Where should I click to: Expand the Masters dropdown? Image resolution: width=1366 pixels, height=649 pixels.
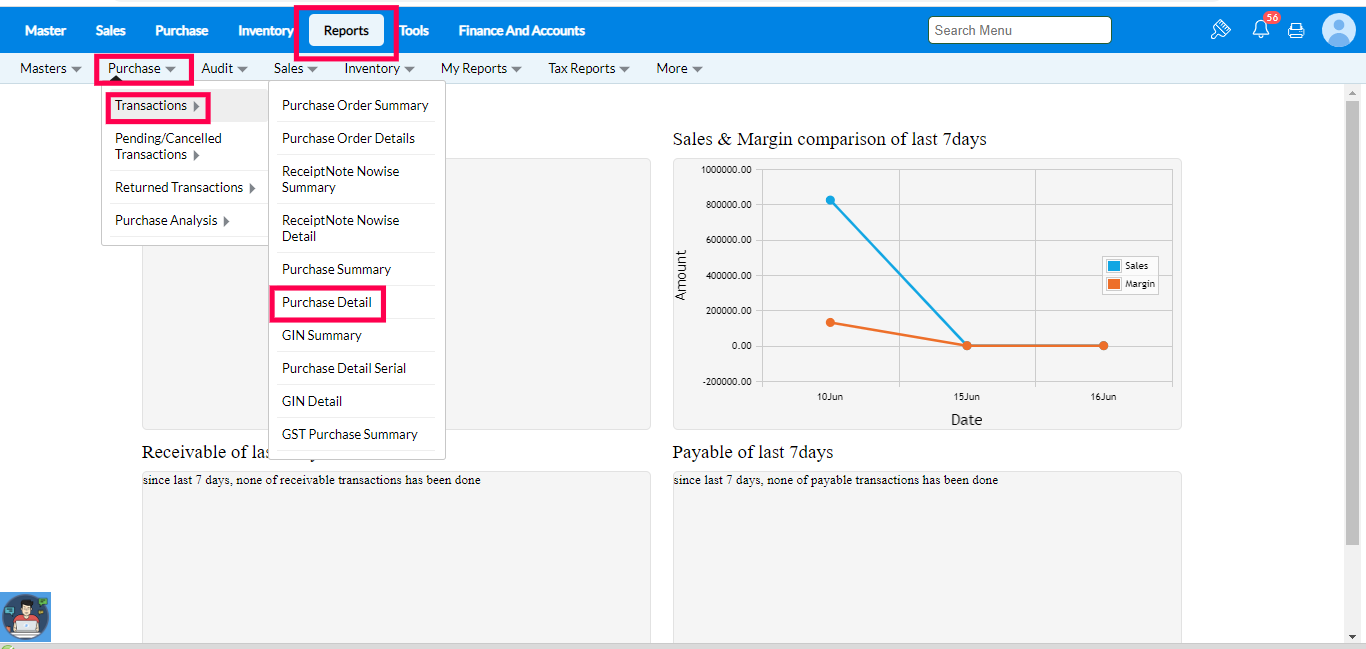50,69
